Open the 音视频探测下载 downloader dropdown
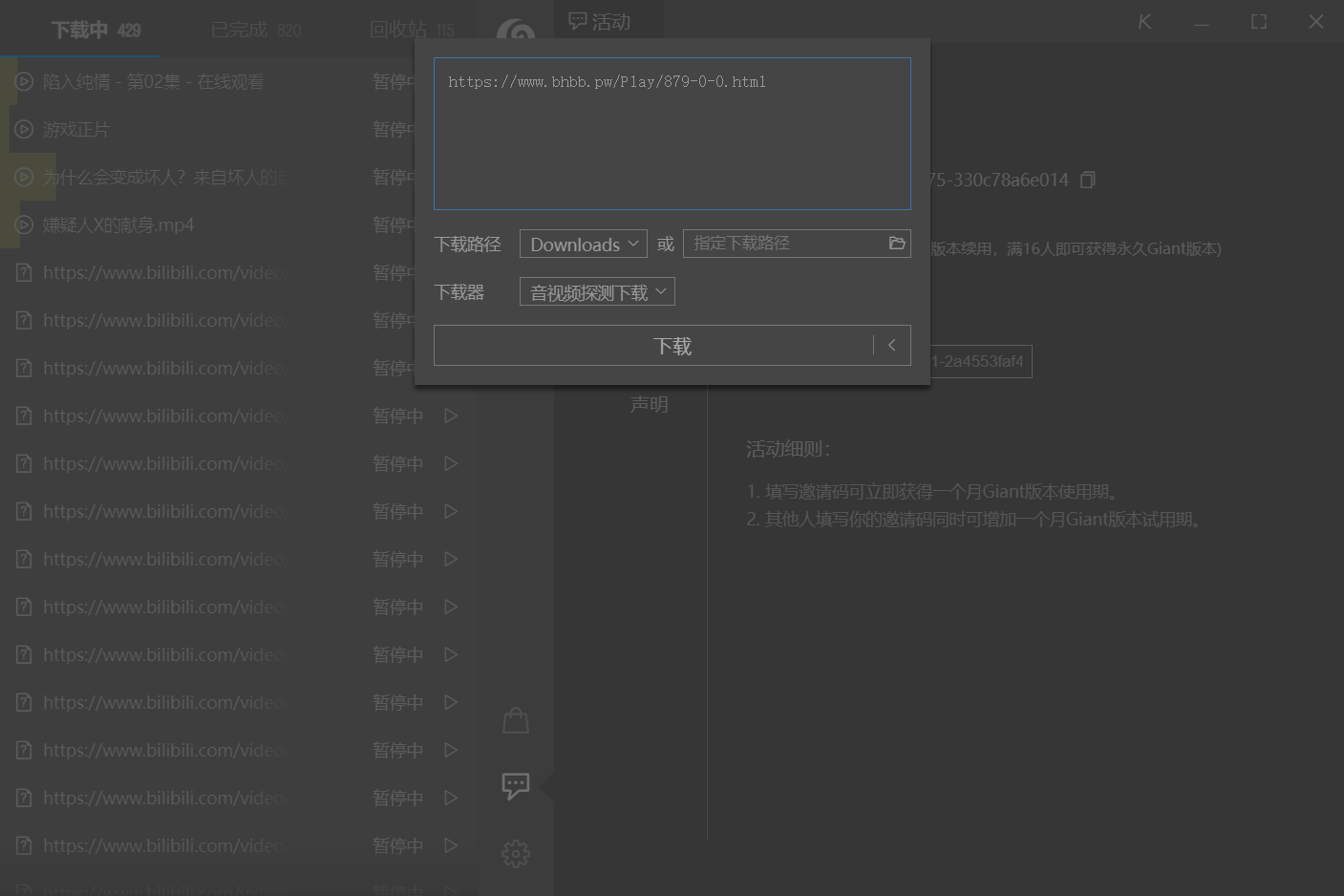Viewport: 1344px width, 896px height. [x=597, y=291]
